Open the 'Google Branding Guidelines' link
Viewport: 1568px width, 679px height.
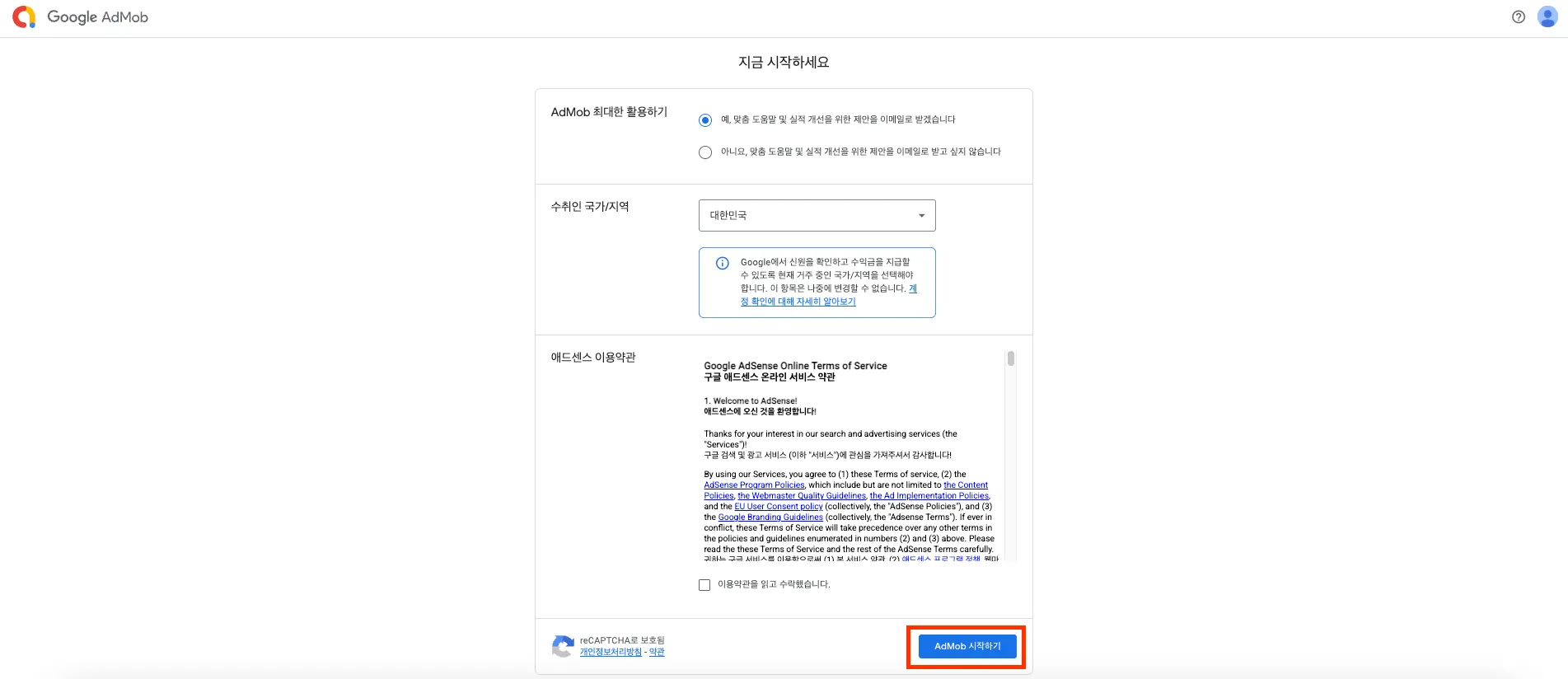(770, 517)
